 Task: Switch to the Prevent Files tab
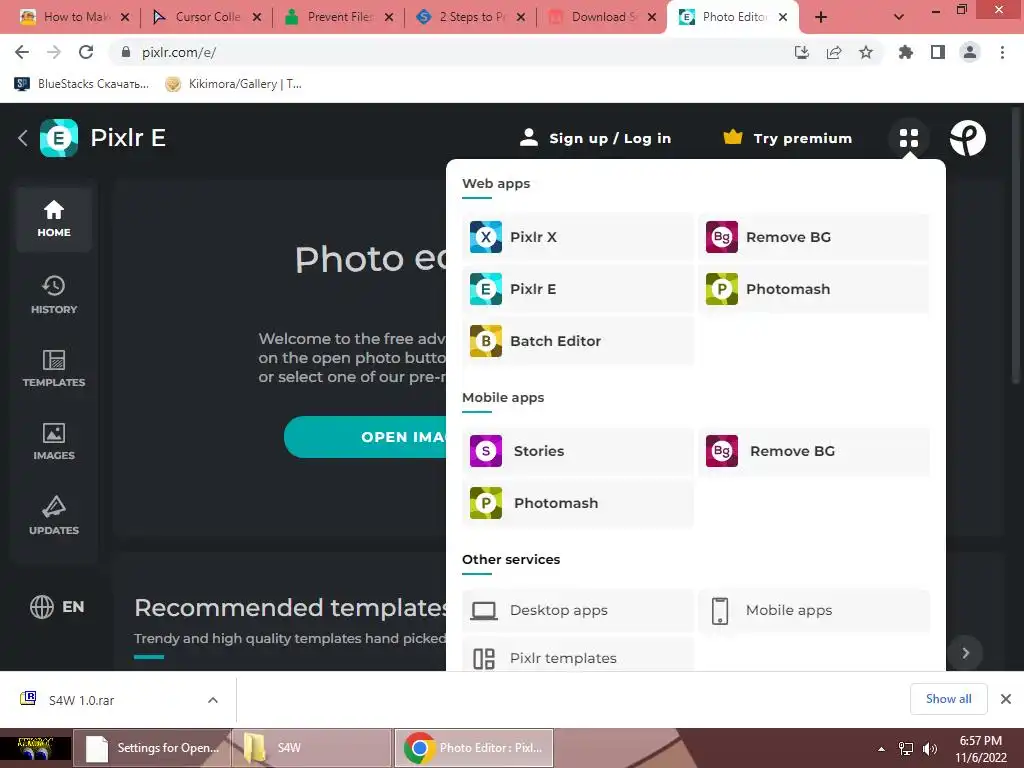click(x=339, y=17)
